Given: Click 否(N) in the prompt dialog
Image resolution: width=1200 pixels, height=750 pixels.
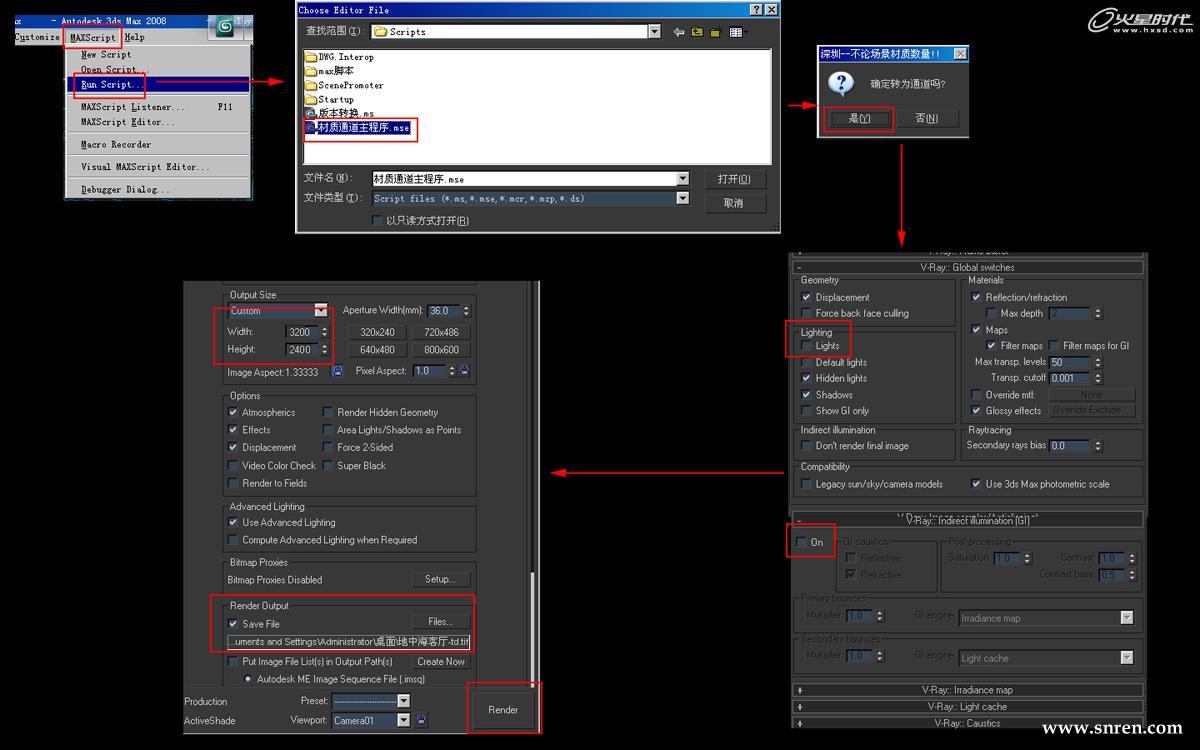Looking at the screenshot, I should [x=927, y=118].
